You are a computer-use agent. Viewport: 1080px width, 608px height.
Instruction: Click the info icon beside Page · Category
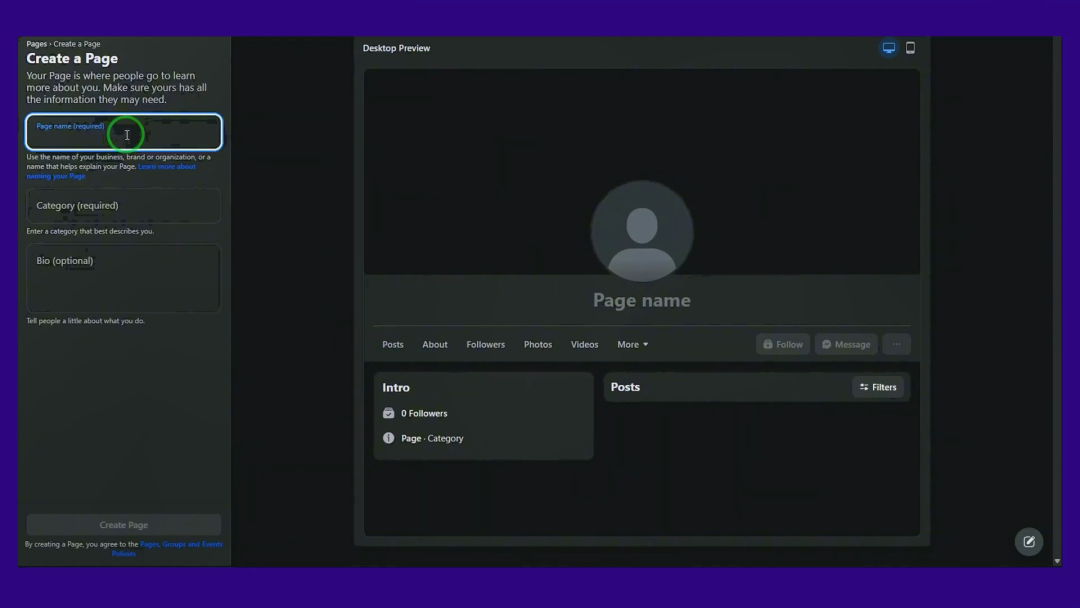tap(388, 438)
